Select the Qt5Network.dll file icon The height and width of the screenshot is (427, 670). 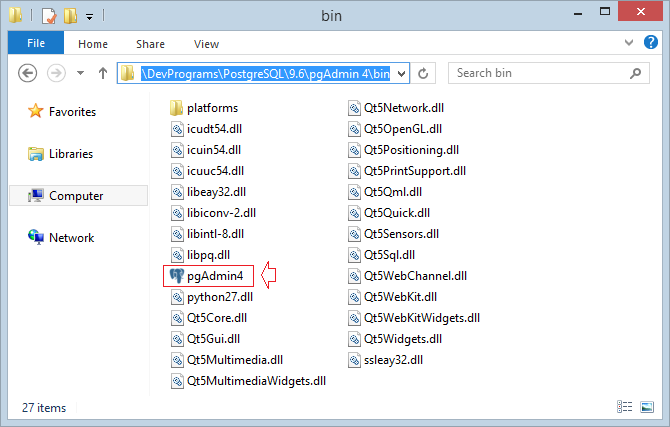[x=354, y=108]
